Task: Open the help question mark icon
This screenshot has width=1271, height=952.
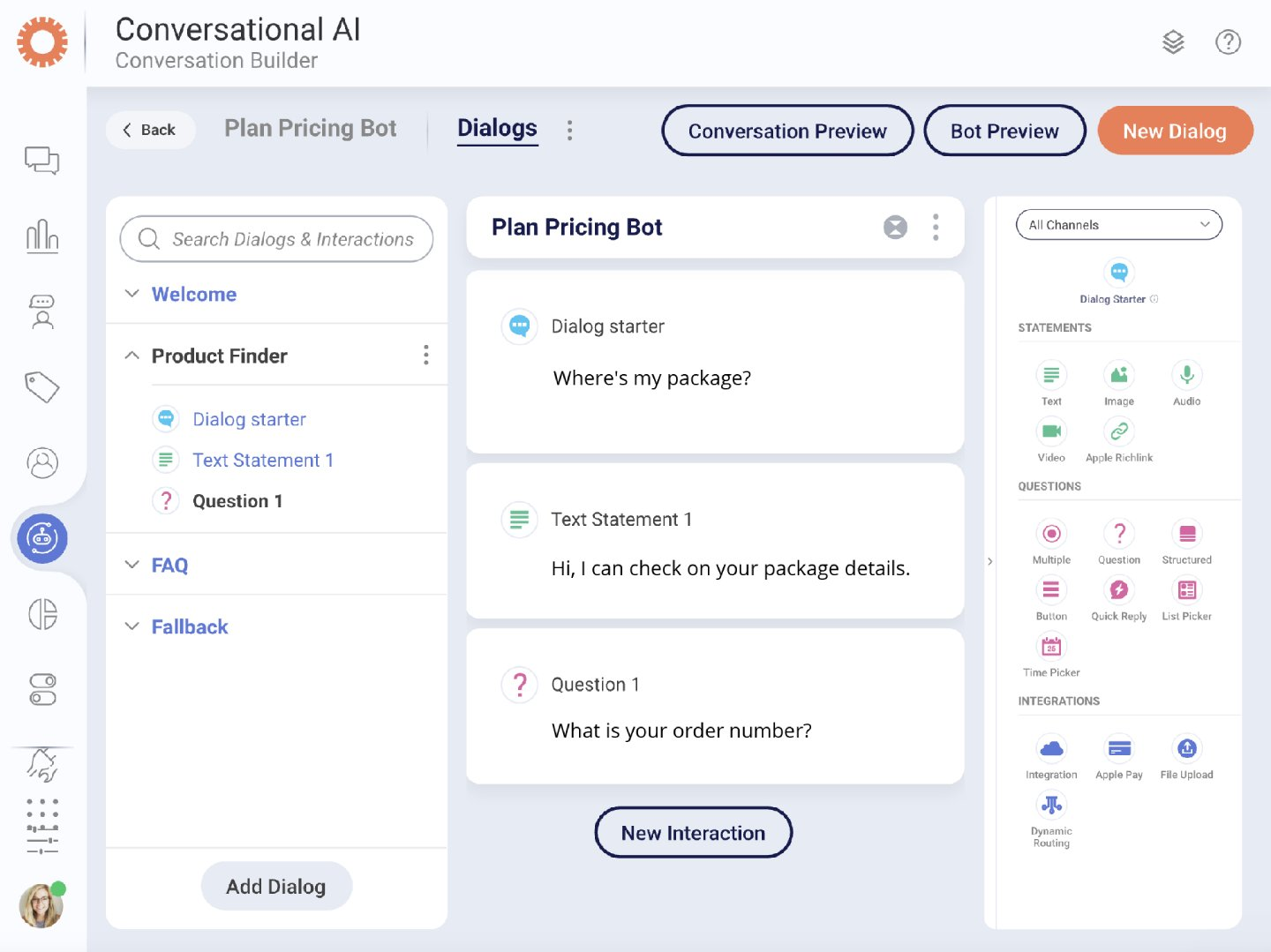Action: click(x=1228, y=41)
